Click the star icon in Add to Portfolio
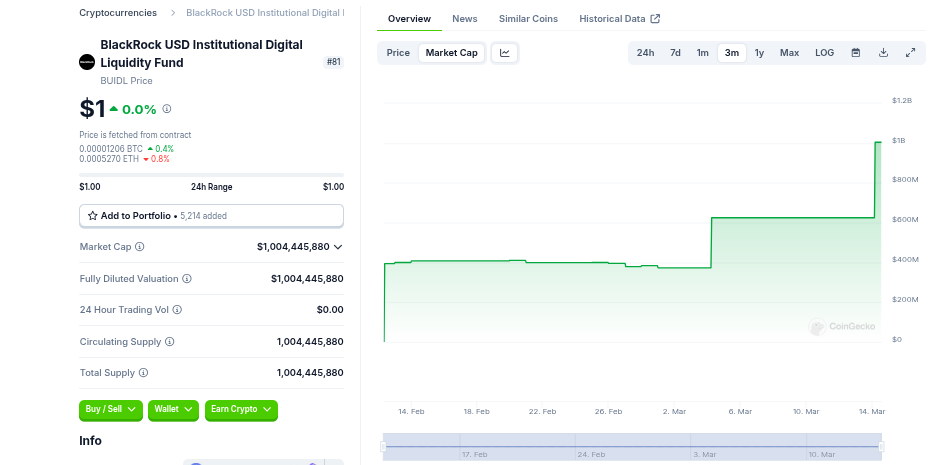944x465 pixels. point(93,216)
